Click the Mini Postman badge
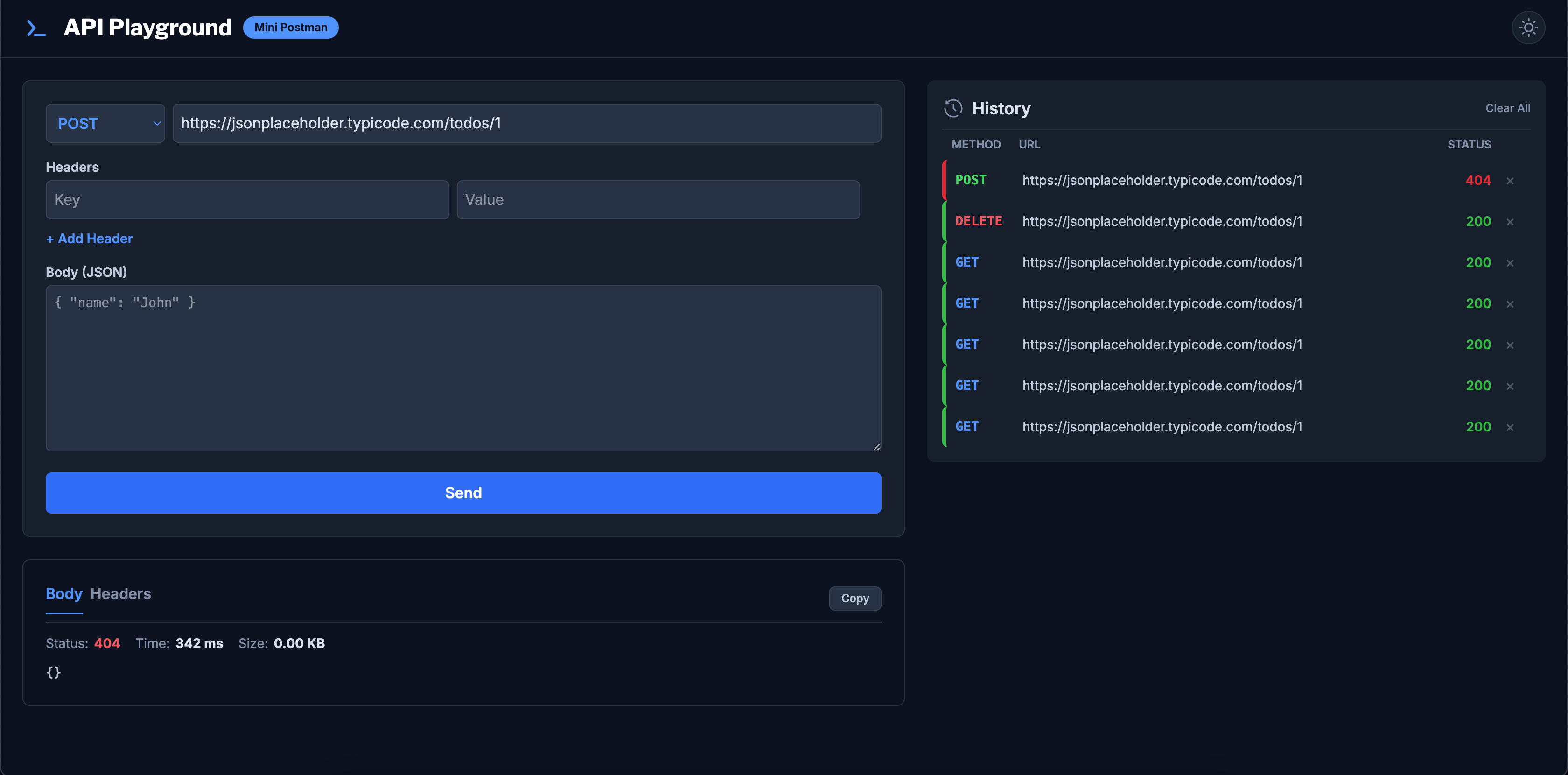The width and height of the screenshot is (1568, 775). coord(291,28)
